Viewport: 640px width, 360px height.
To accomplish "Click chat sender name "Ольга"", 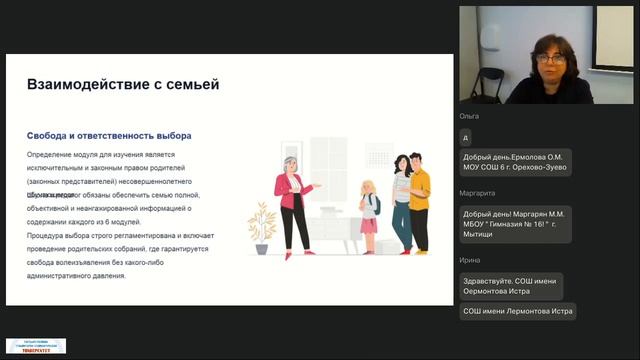I will [x=469, y=116].
